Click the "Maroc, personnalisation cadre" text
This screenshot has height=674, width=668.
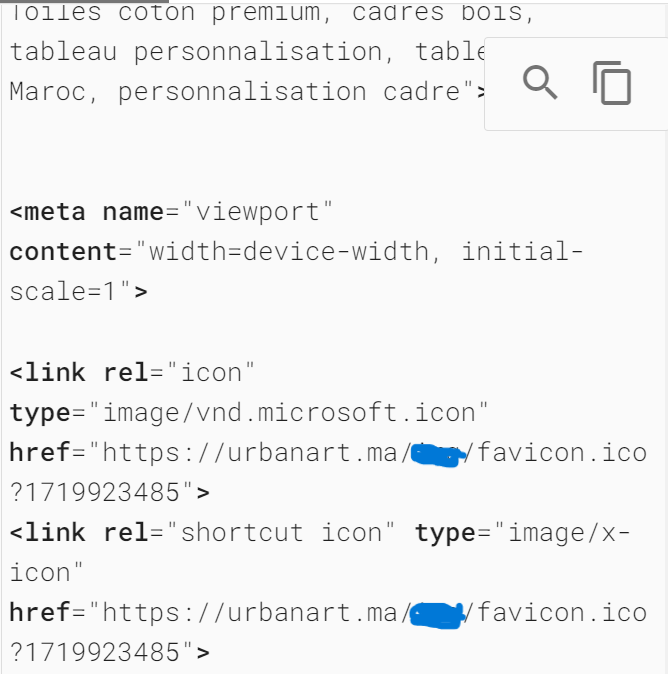click(240, 92)
